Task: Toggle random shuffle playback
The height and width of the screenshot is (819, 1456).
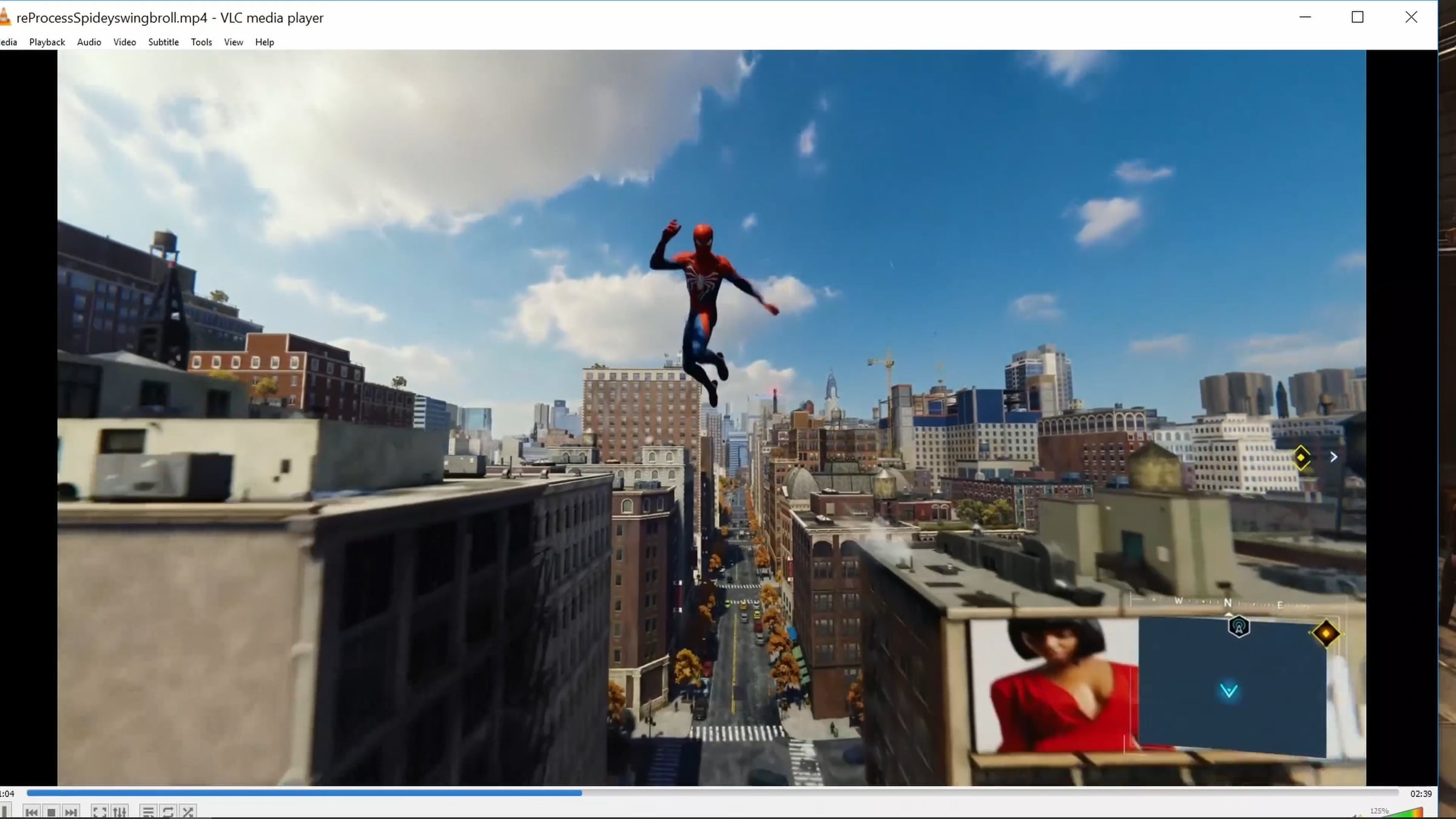Action: pyautogui.click(x=188, y=812)
